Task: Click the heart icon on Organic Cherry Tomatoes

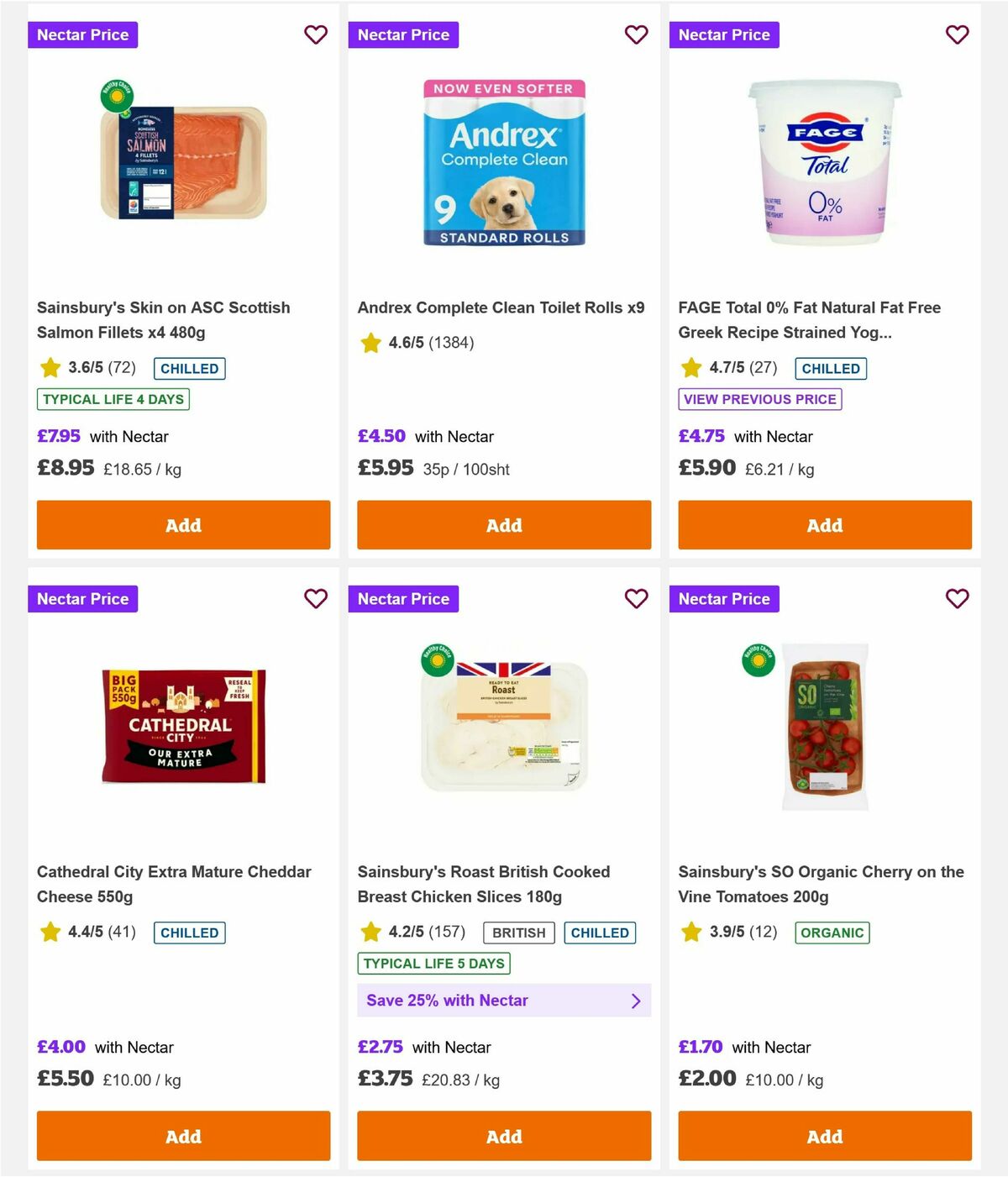Action: click(x=957, y=599)
